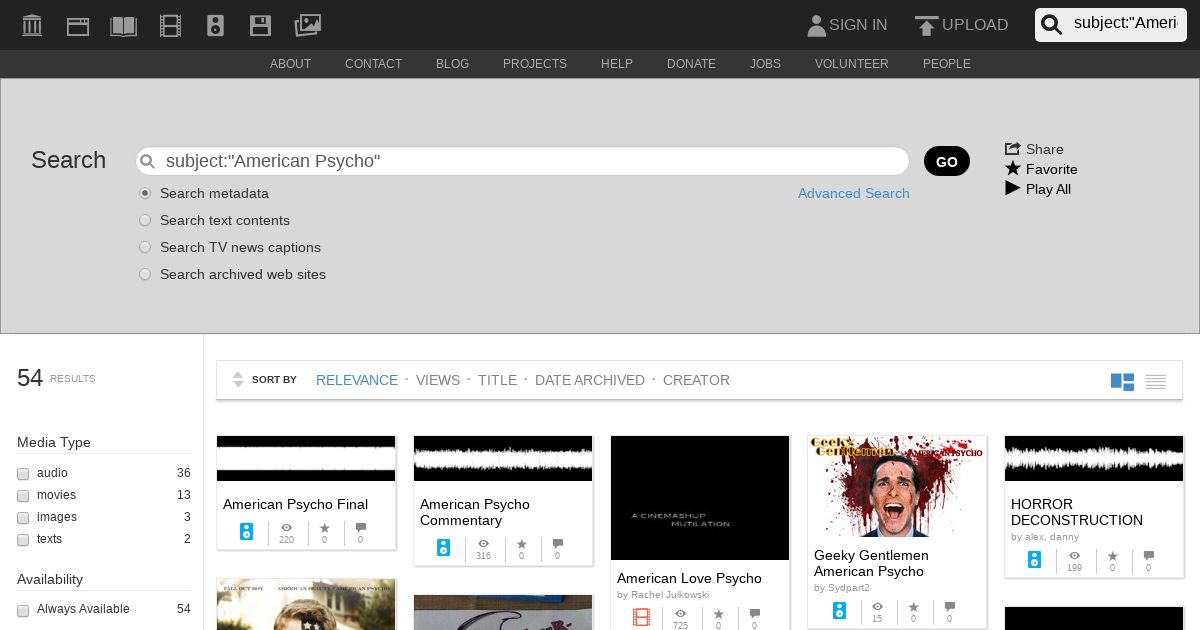
Task: Open the Web archive icon
Action: [x=78, y=25]
